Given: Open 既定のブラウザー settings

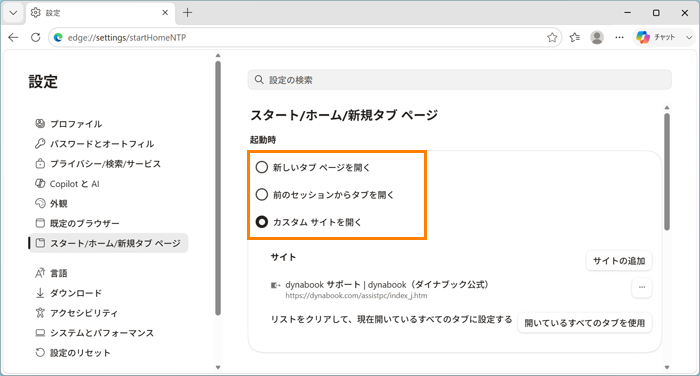Looking at the screenshot, I should click(77, 223).
